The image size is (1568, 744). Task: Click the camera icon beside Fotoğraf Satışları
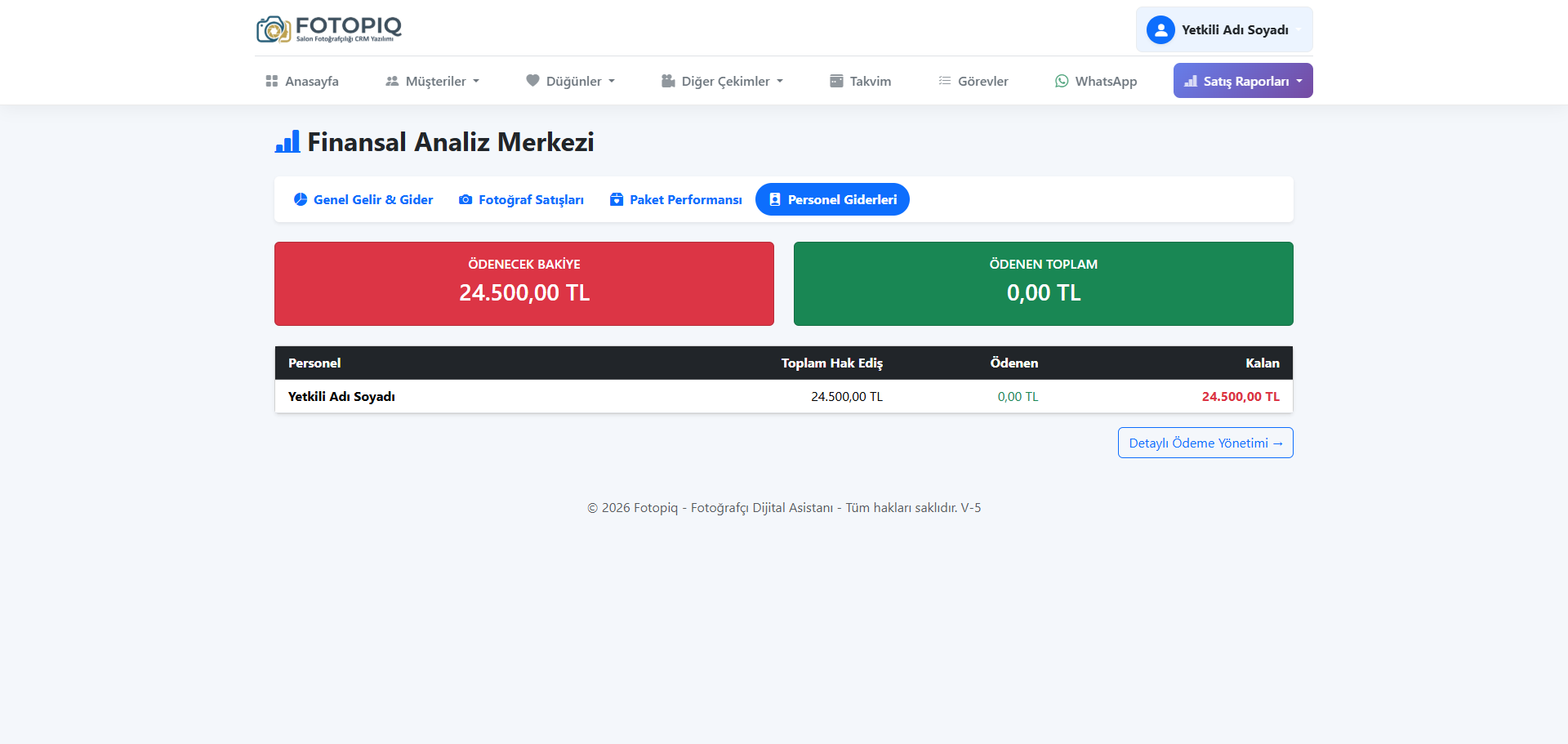click(465, 199)
